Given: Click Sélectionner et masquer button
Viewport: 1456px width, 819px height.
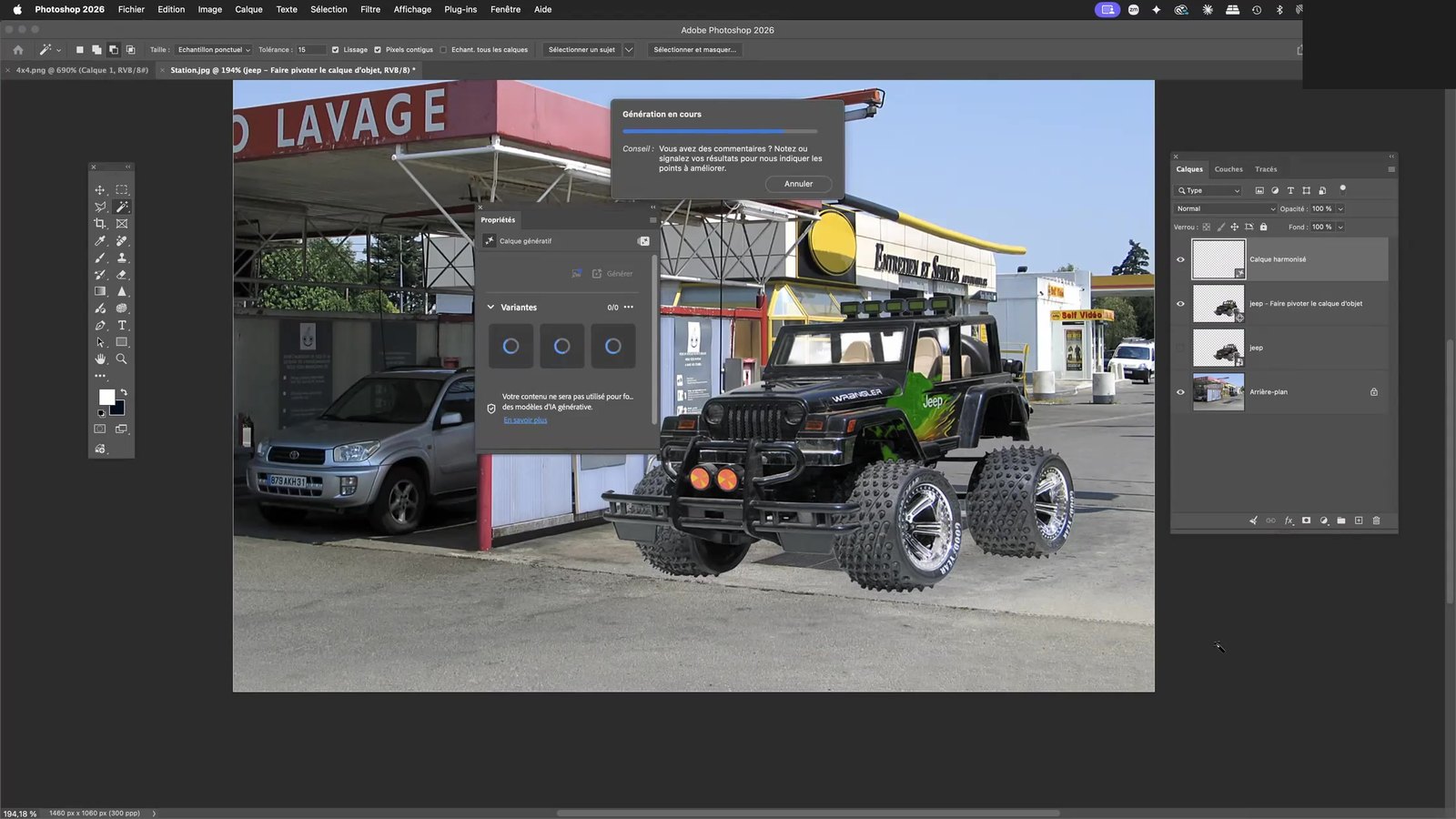Looking at the screenshot, I should pyautogui.click(x=695, y=50).
